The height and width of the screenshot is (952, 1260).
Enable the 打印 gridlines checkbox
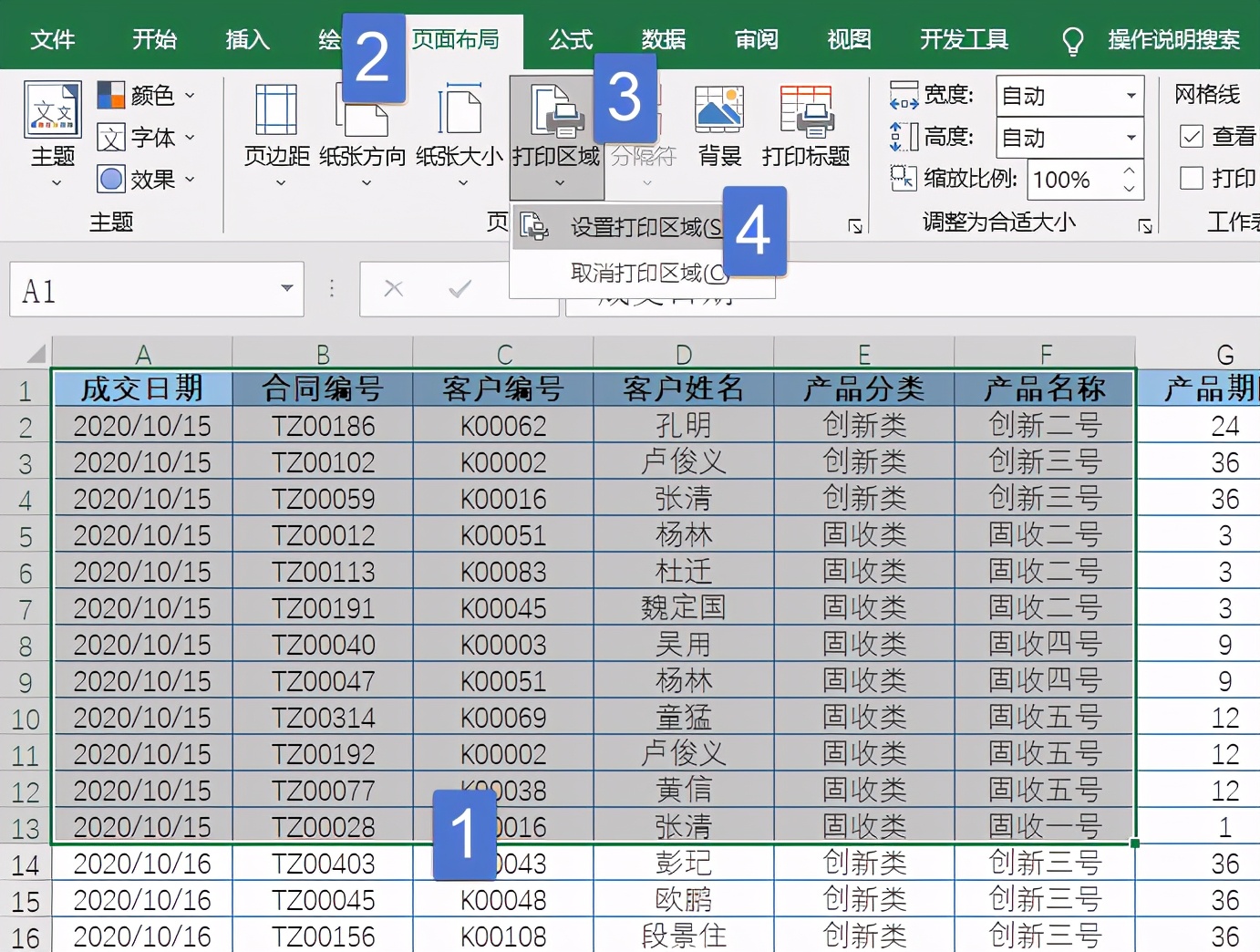[1191, 179]
